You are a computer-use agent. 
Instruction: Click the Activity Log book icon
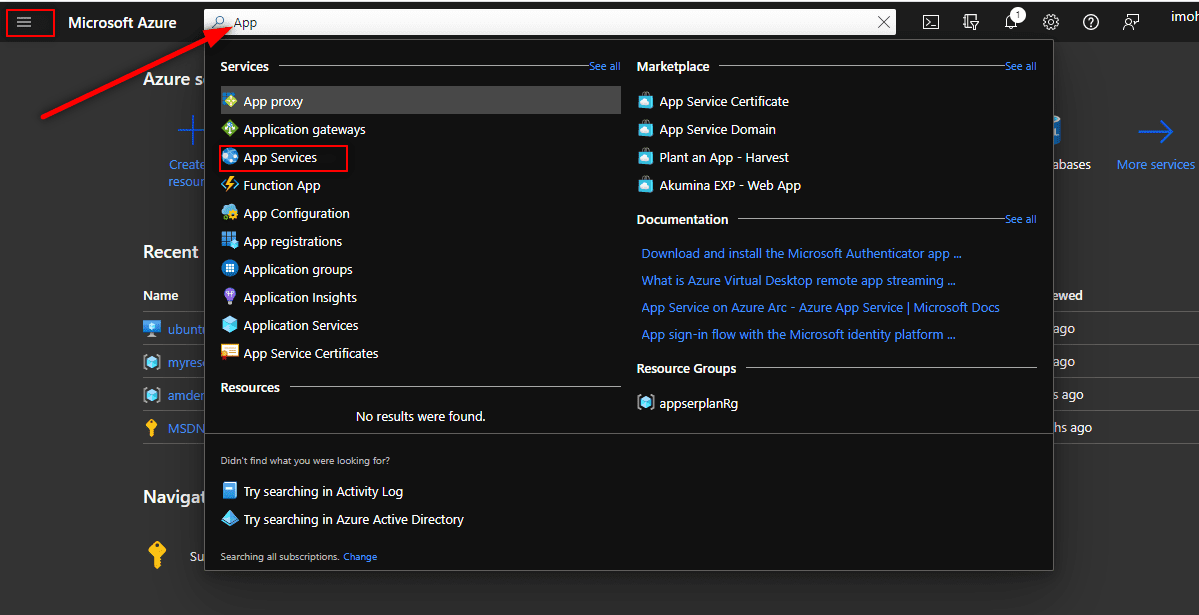(x=229, y=490)
